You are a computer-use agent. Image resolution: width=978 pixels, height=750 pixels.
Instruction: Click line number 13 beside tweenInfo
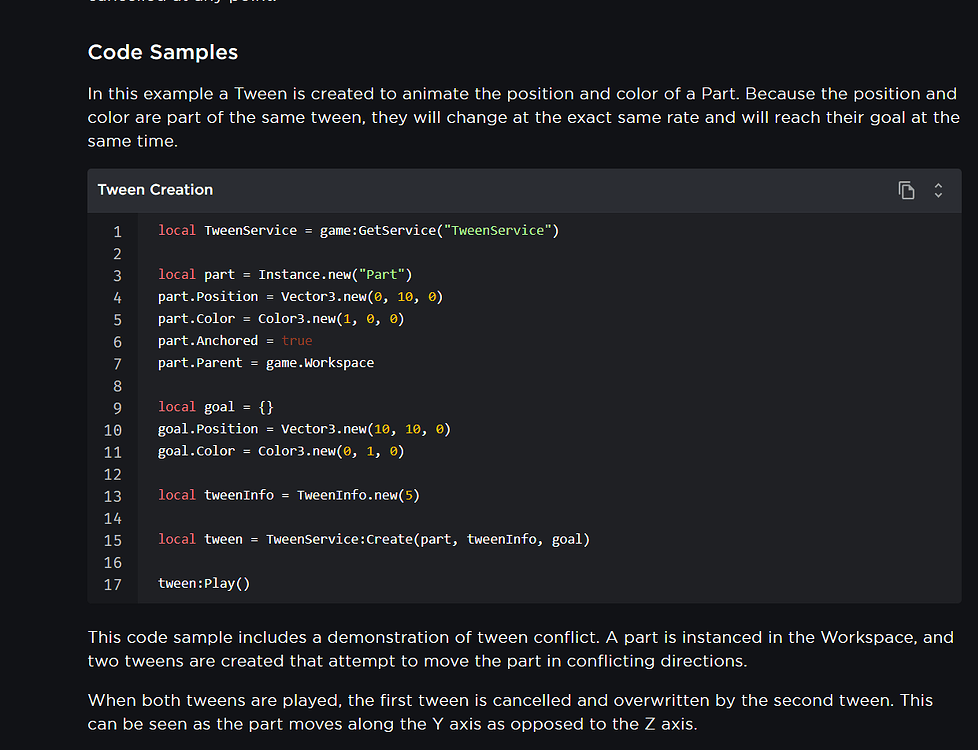click(x=112, y=495)
